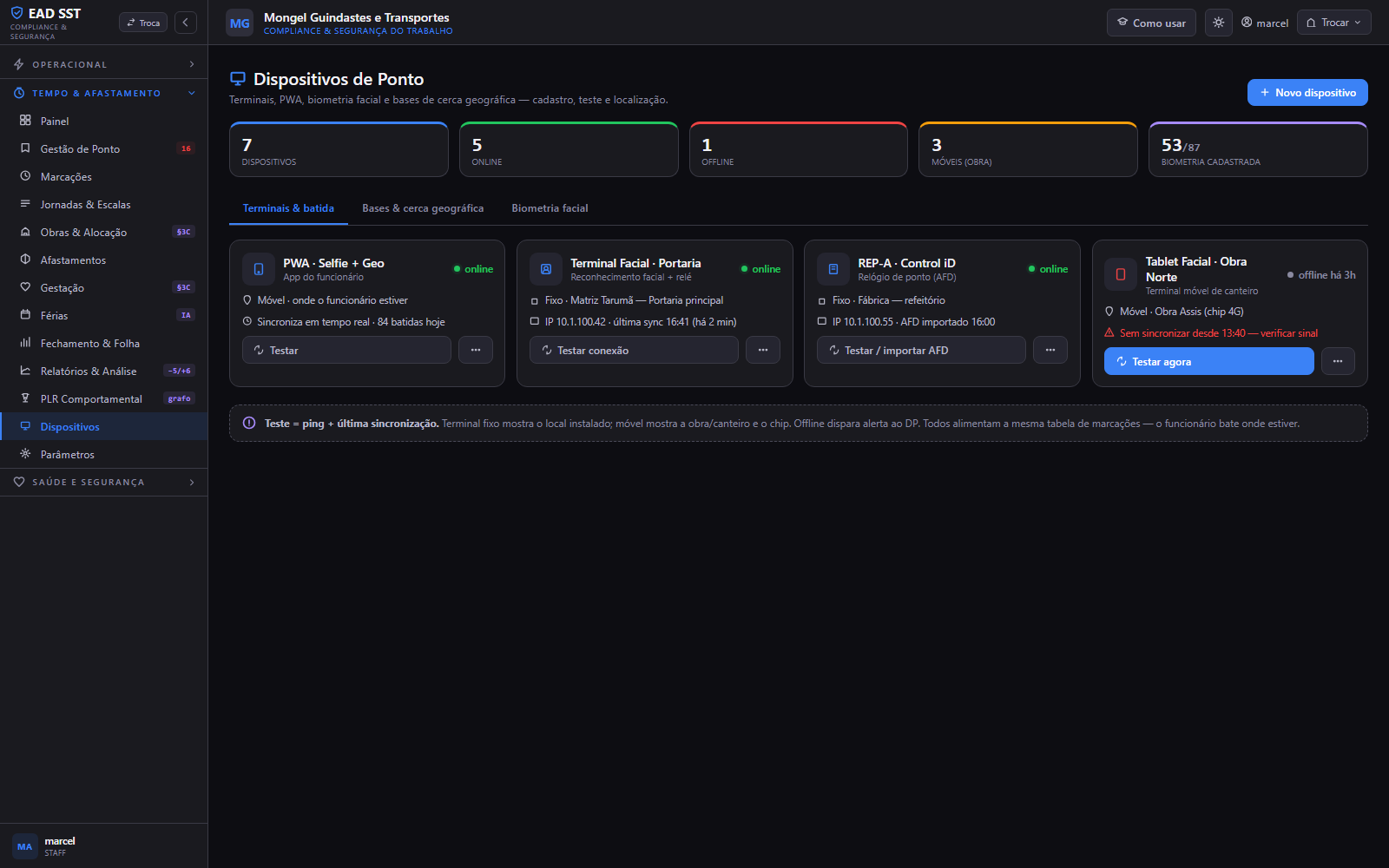1389x868 pixels.
Task: Open more options for Terminal Facial Portaria
Action: (763, 350)
